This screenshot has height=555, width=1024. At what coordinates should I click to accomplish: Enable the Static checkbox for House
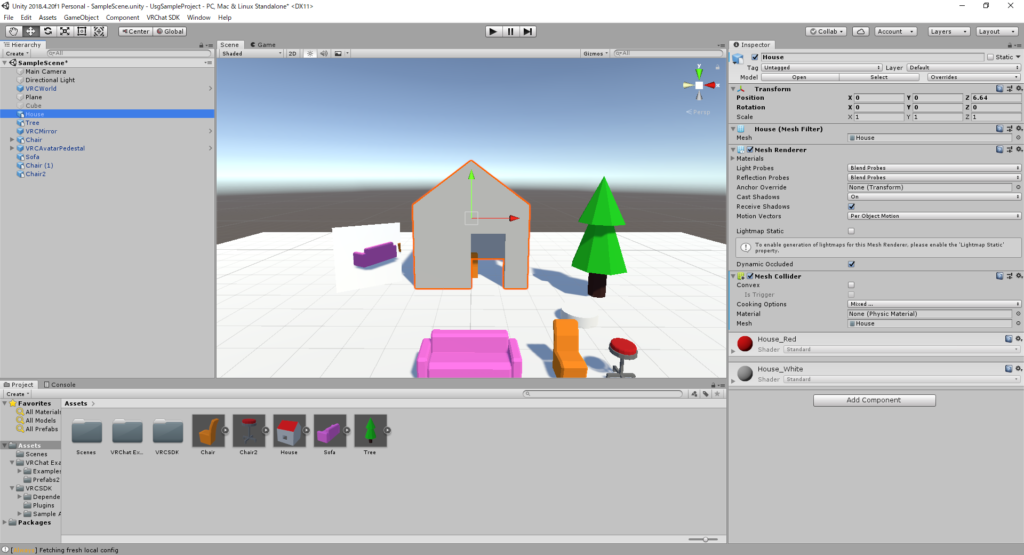point(991,57)
